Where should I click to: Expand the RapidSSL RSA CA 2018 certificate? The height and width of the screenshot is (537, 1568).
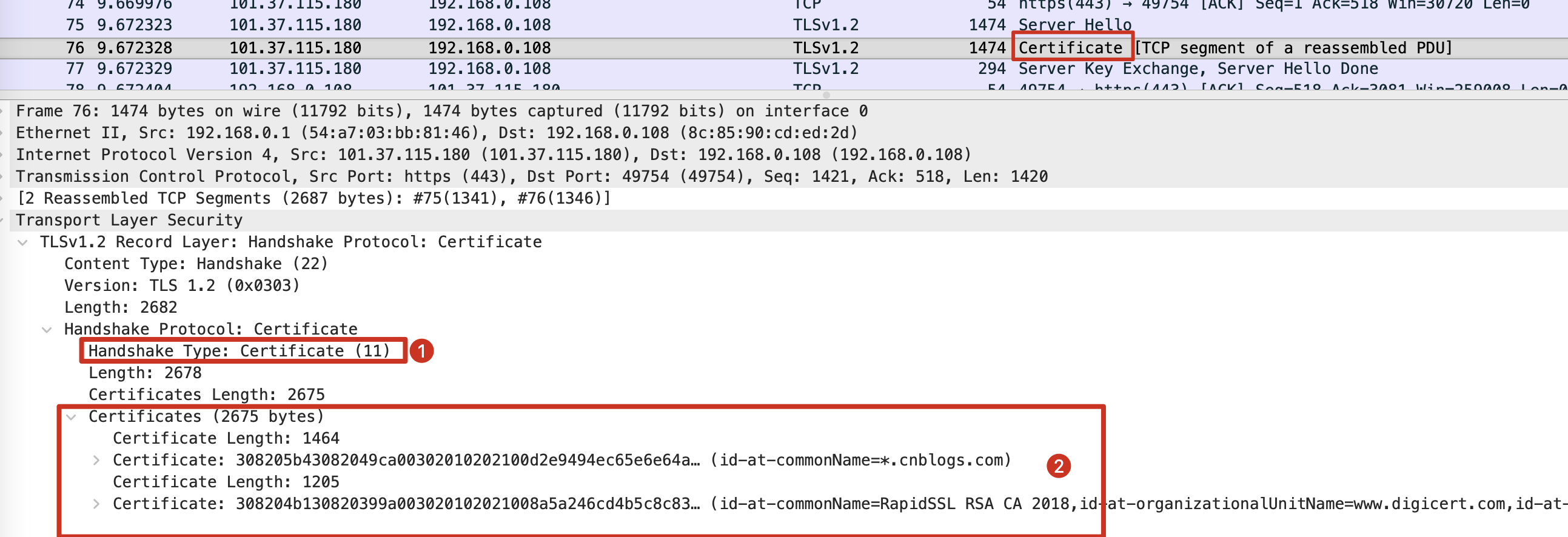click(x=96, y=504)
